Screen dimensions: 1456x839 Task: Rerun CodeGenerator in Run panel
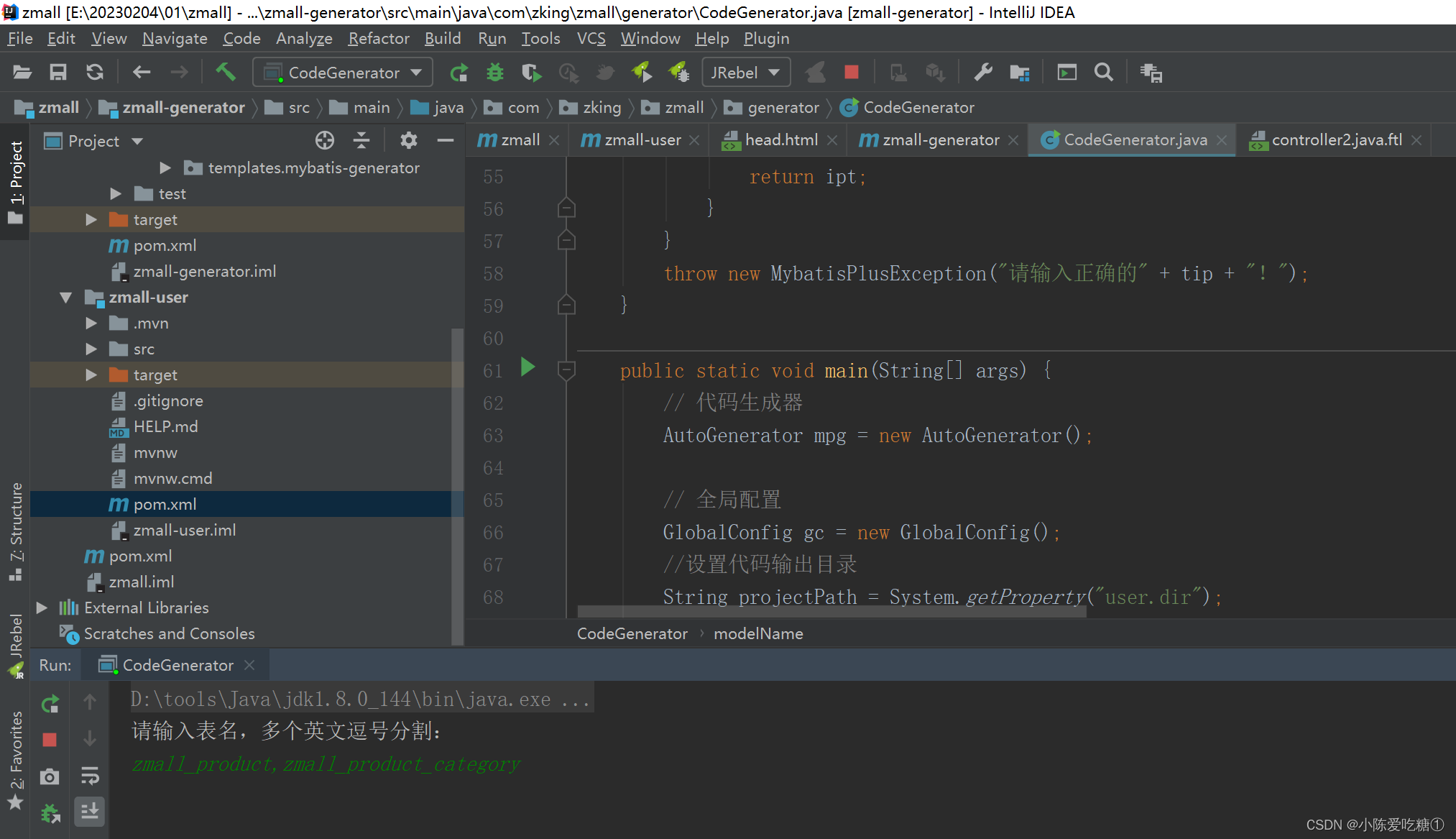tap(50, 704)
